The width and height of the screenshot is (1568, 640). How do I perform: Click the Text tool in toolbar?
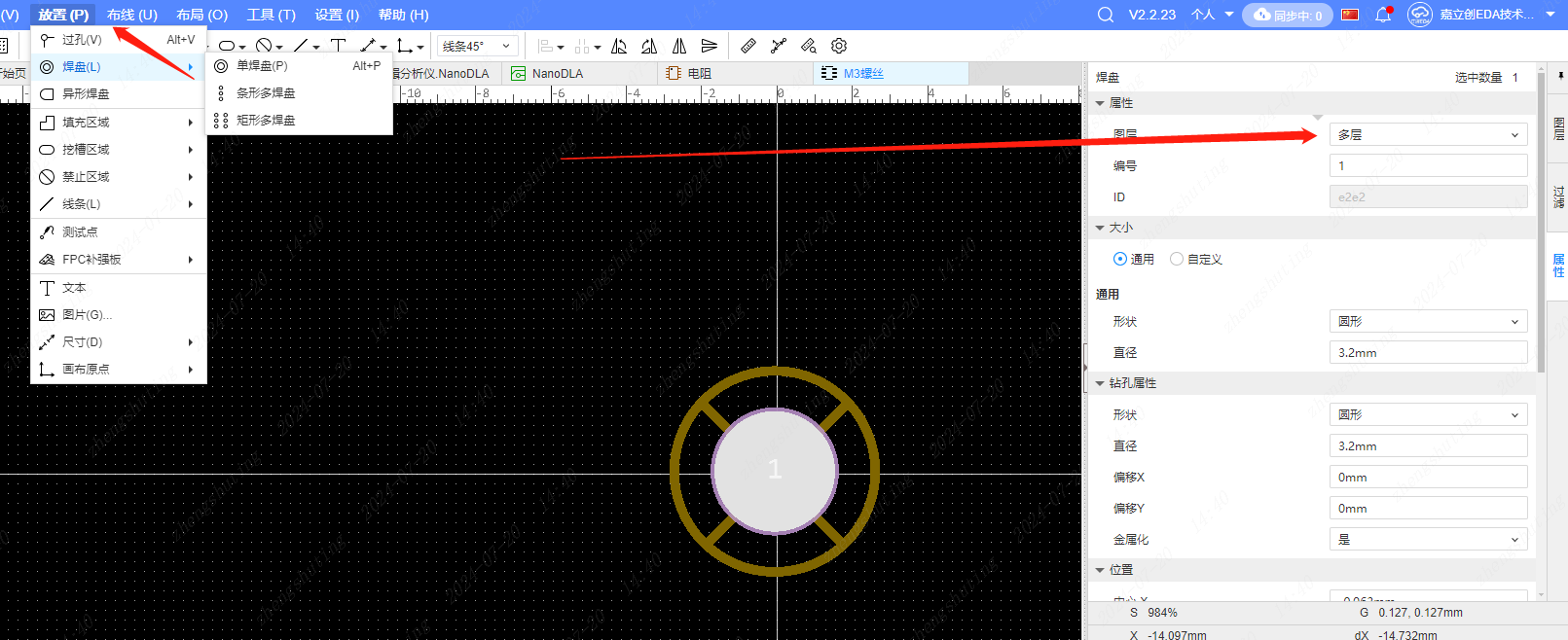338,46
